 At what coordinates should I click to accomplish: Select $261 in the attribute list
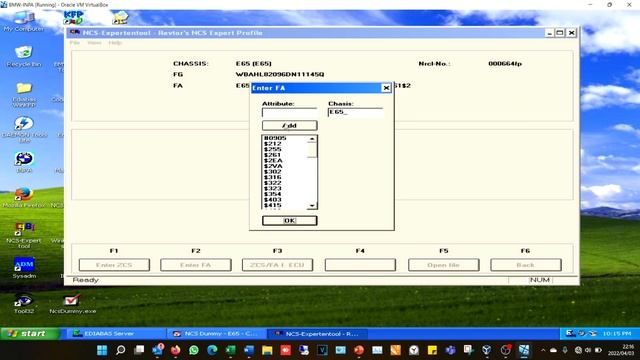coord(273,155)
